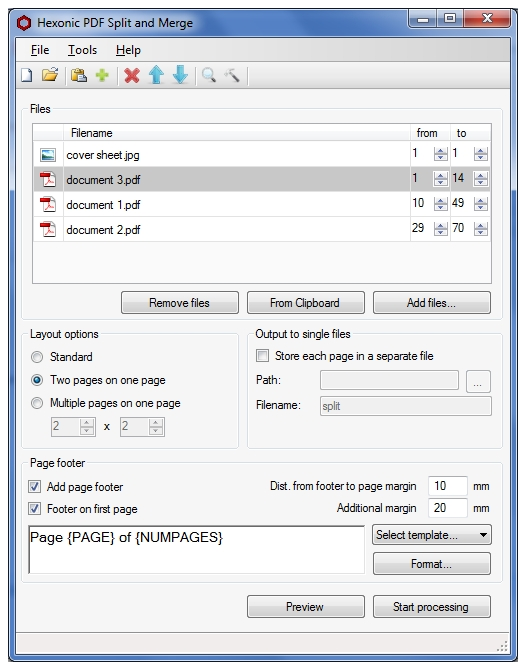Click the PDF icon of document 3.pdf
This screenshot has width=523, height=669.
[x=48, y=179]
